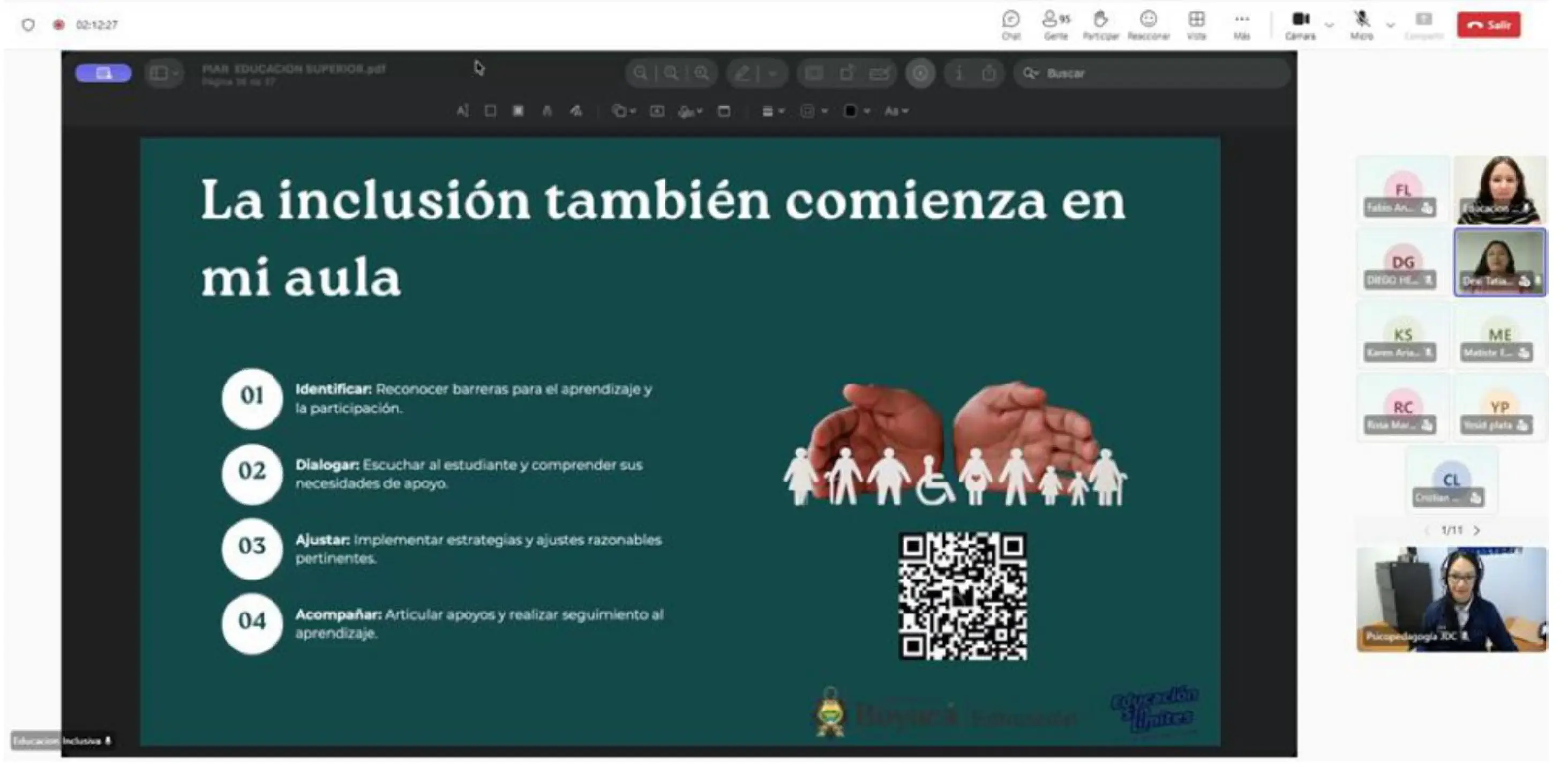
Task: Open the Chat panel in Teams
Action: pos(1010,26)
